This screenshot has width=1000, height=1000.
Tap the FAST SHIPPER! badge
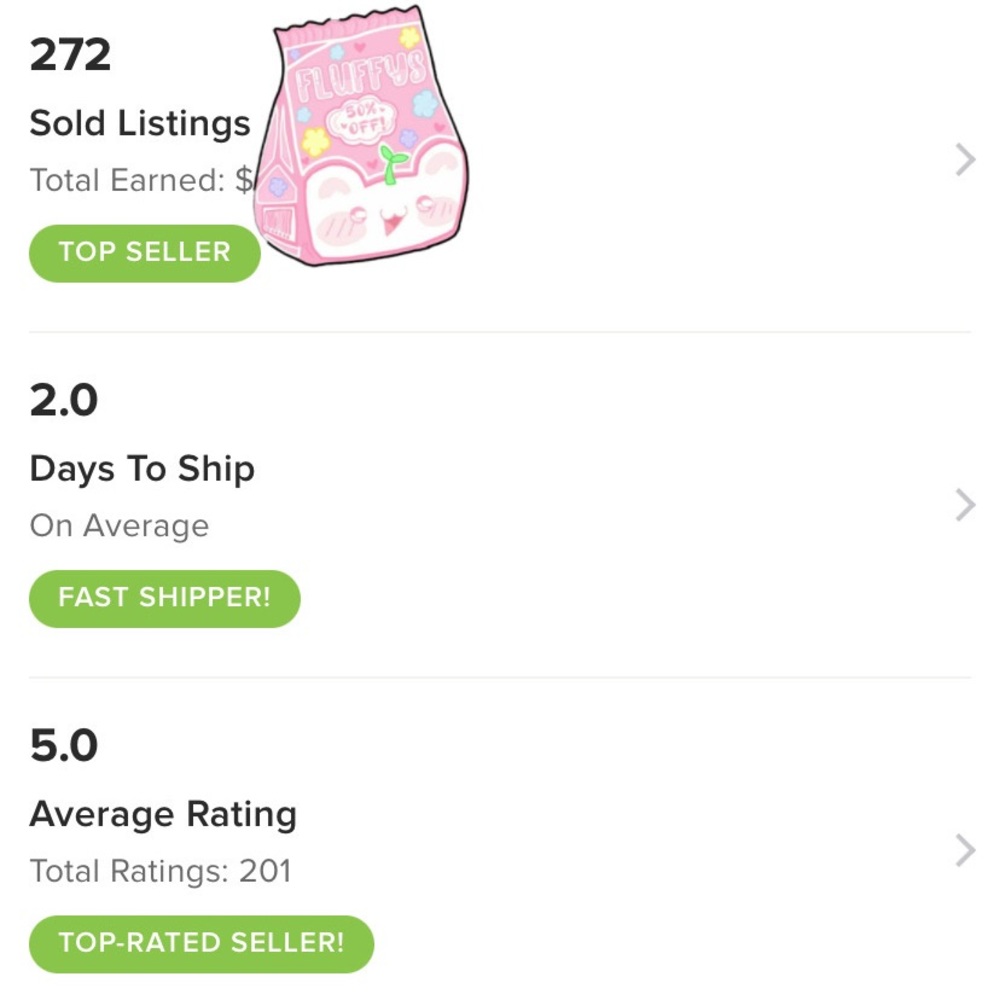pyautogui.click(x=164, y=598)
